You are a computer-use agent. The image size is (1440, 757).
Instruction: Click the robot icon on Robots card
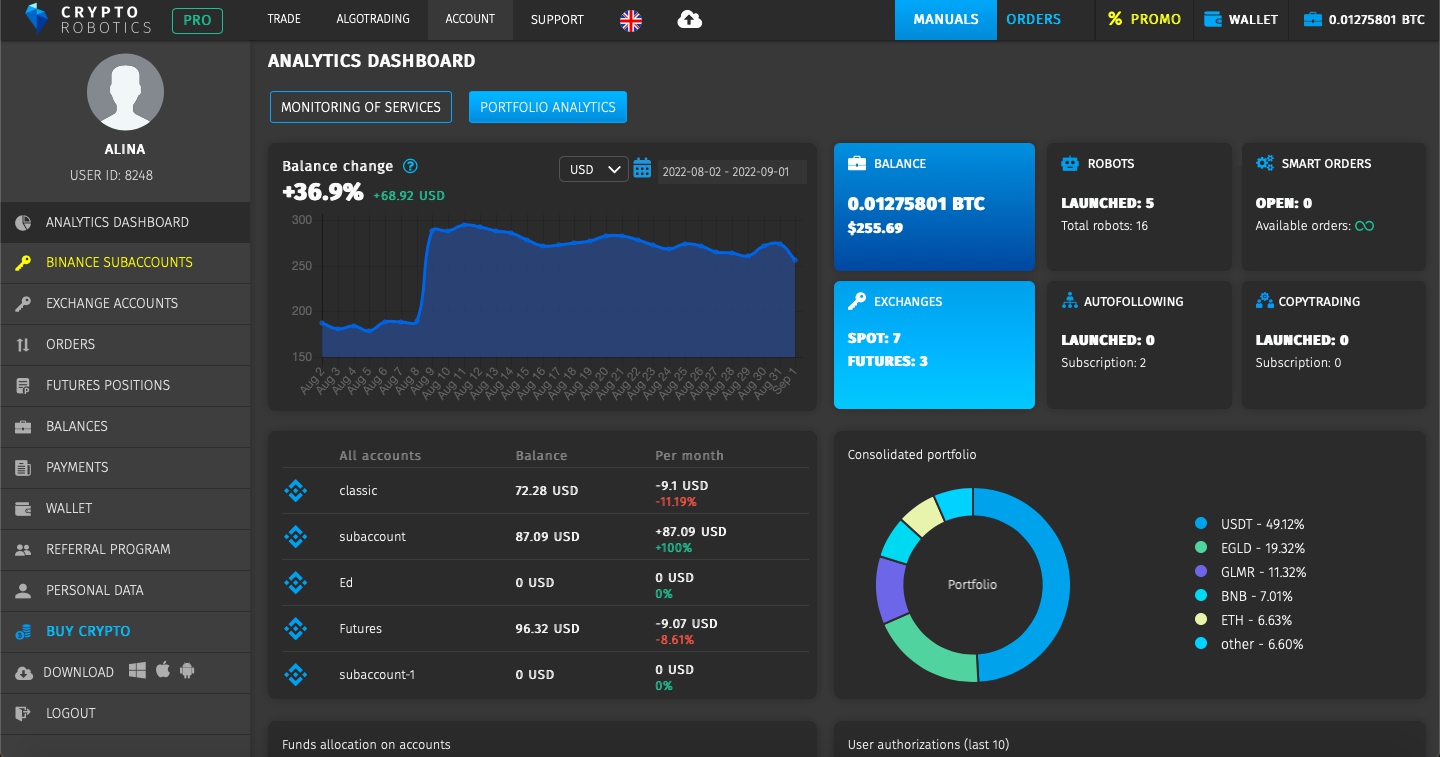(x=1070, y=163)
